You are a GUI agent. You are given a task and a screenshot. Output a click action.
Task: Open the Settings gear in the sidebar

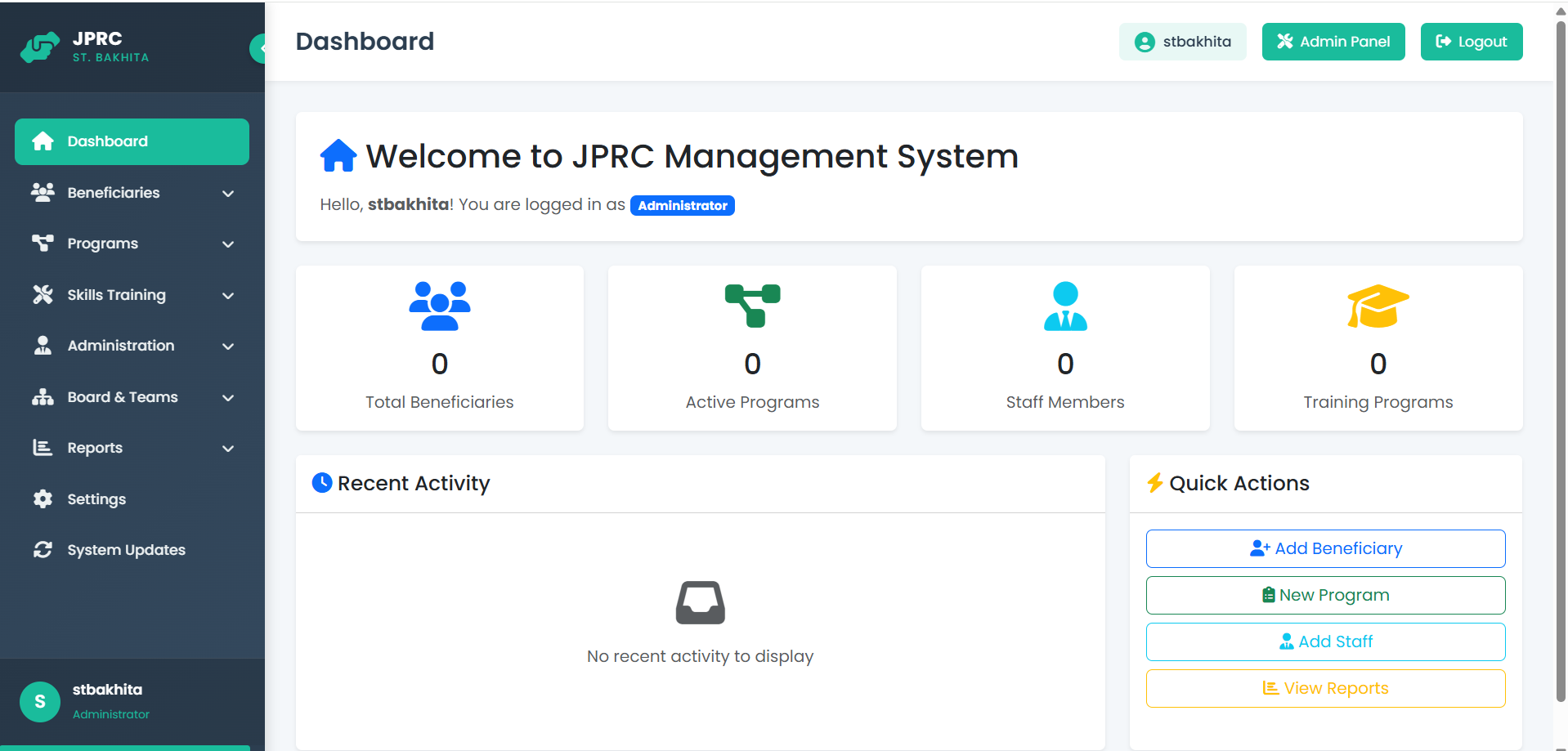[96, 498]
